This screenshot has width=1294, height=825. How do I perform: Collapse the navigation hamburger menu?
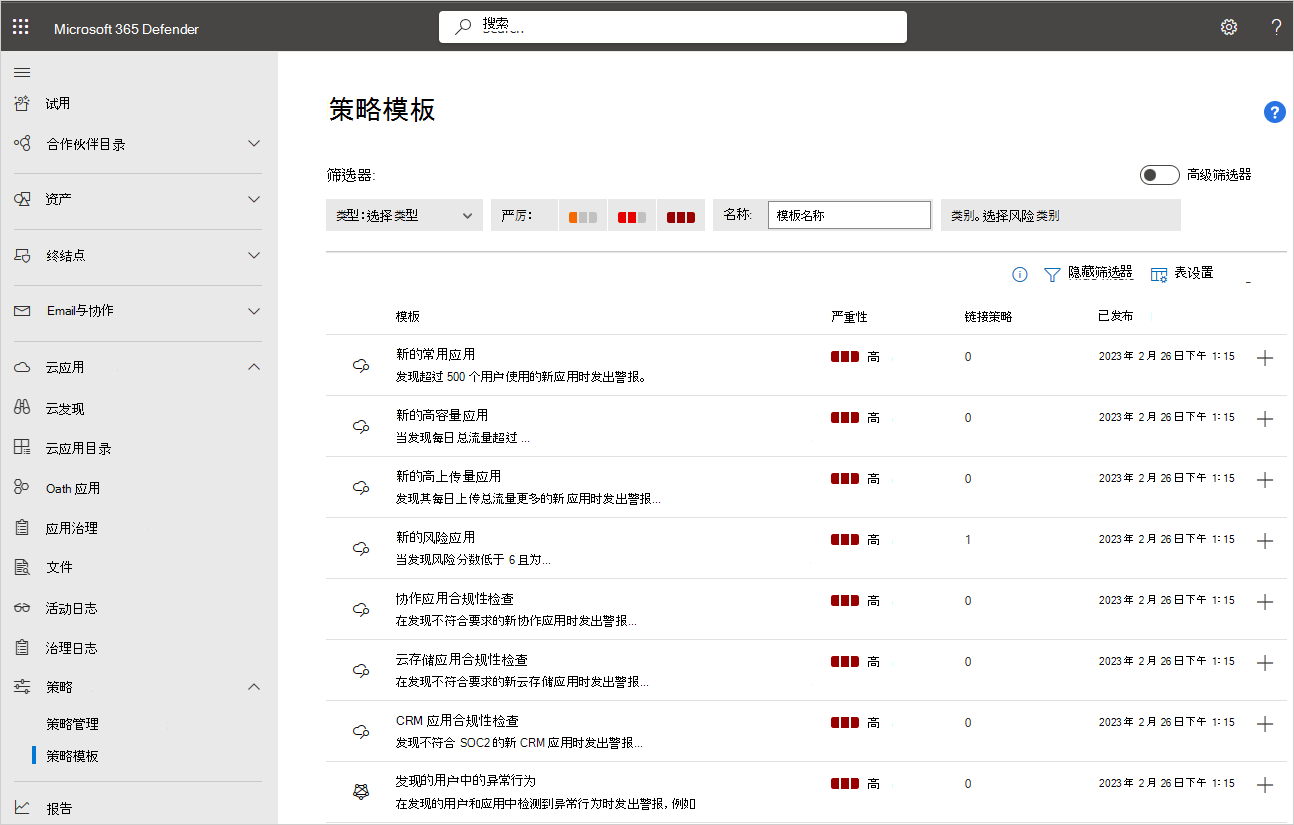22,72
